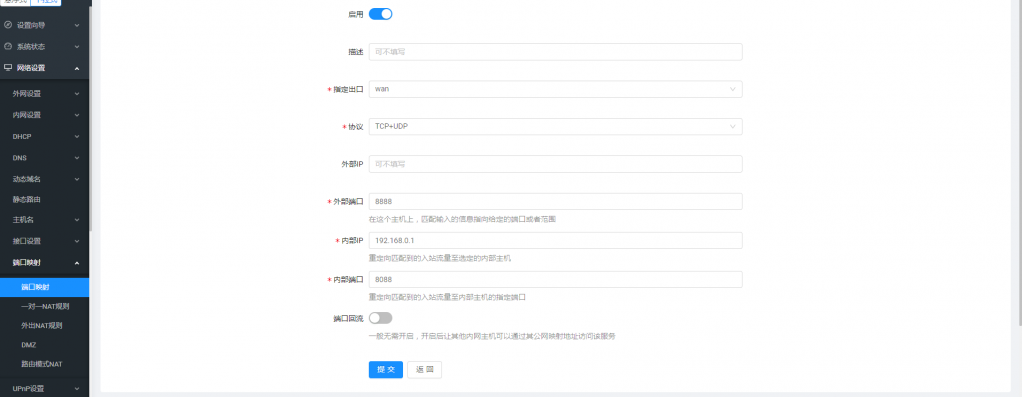This screenshot has height=397, width=1022.
Task: Click the 外部端口 field containing 8888
Action: coord(555,201)
